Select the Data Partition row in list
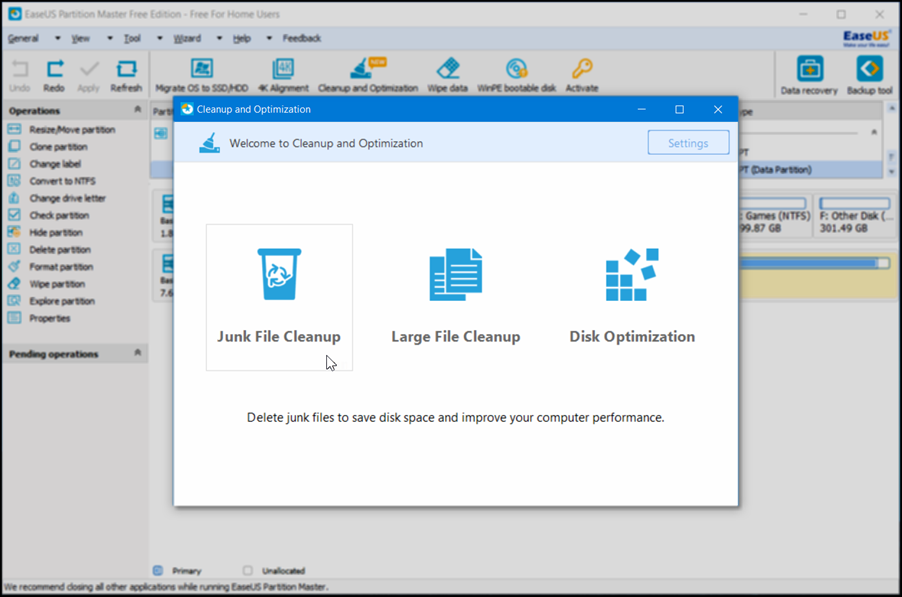Screen dimensions: 902x597 click(x=811, y=170)
